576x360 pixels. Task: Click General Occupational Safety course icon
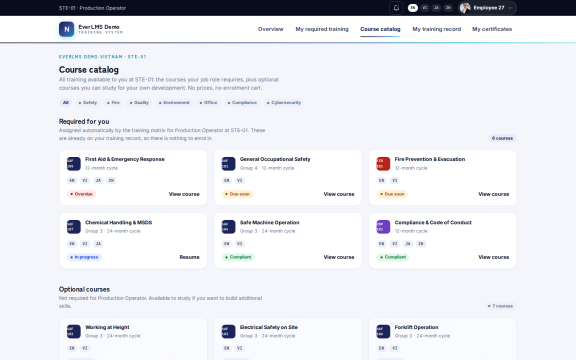(228, 164)
